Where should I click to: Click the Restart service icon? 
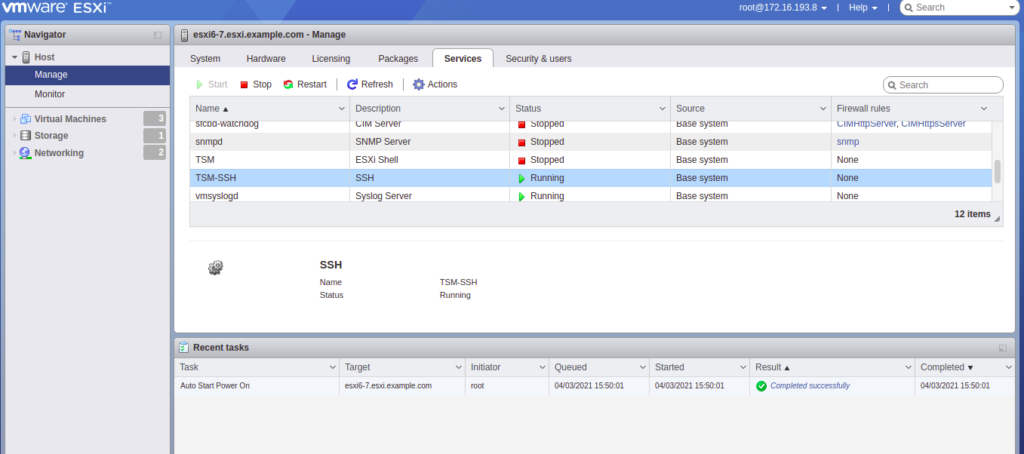pyautogui.click(x=288, y=84)
